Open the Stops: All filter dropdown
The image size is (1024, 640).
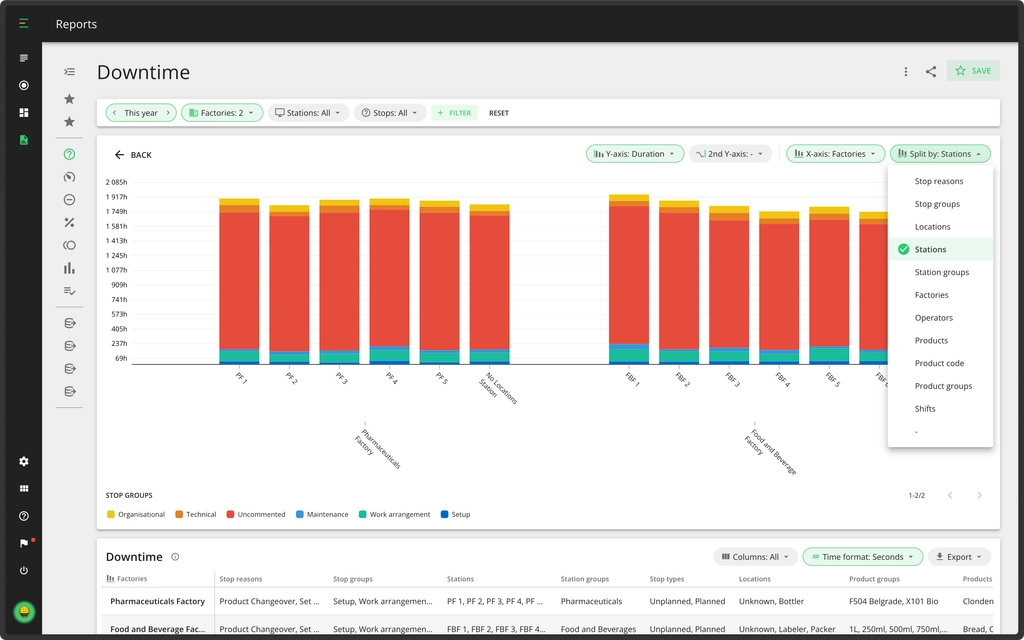click(390, 113)
